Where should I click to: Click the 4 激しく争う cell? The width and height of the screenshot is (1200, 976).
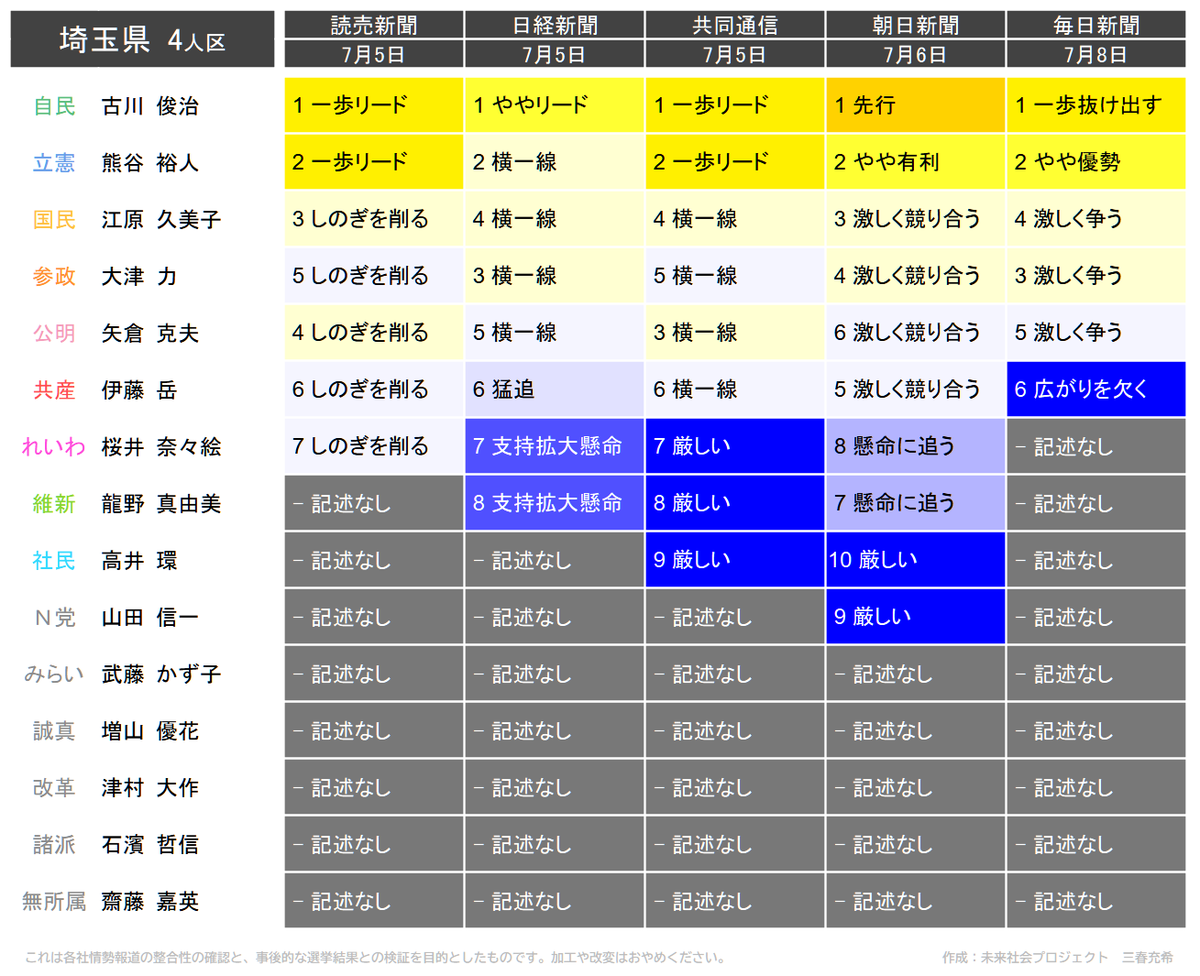pos(1097,219)
